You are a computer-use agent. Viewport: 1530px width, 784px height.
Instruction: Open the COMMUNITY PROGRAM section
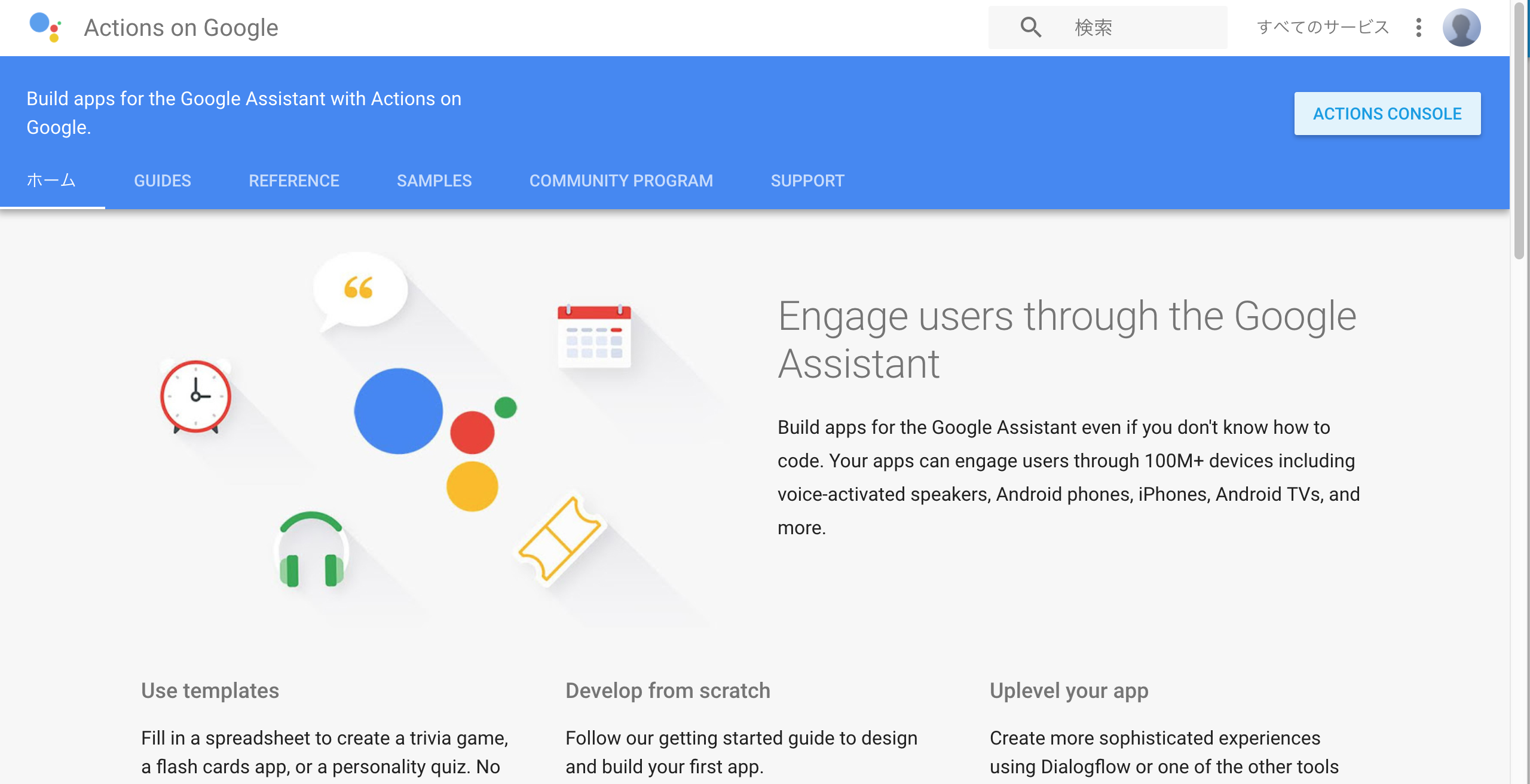[621, 181]
